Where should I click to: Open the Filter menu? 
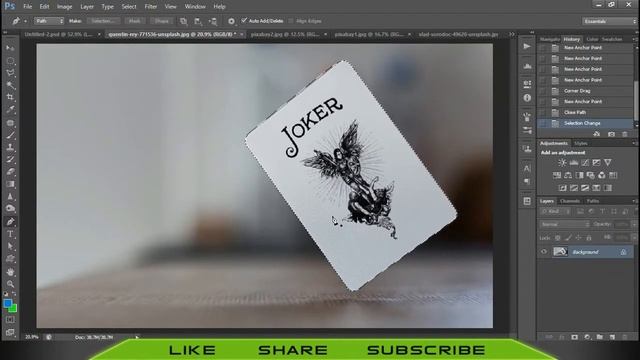pyautogui.click(x=151, y=7)
